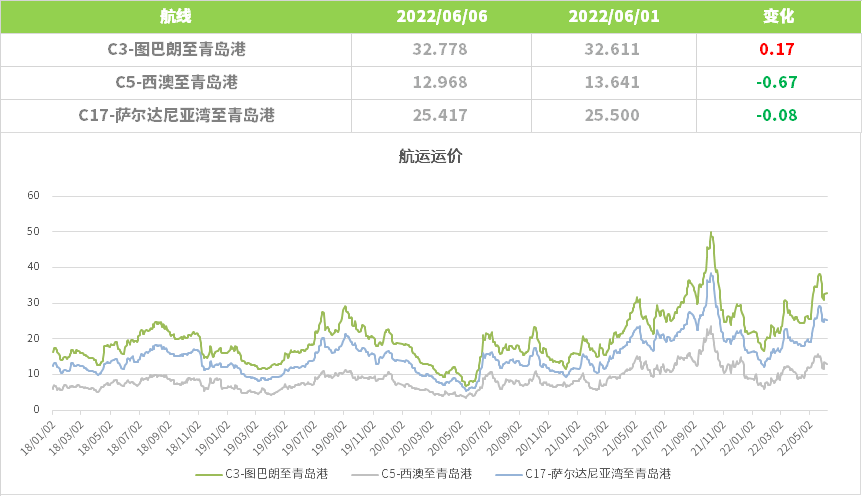Click the C17-萨尔达尼亚湾至青岛港 legend entry
The image size is (862, 496).
tap(583, 473)
